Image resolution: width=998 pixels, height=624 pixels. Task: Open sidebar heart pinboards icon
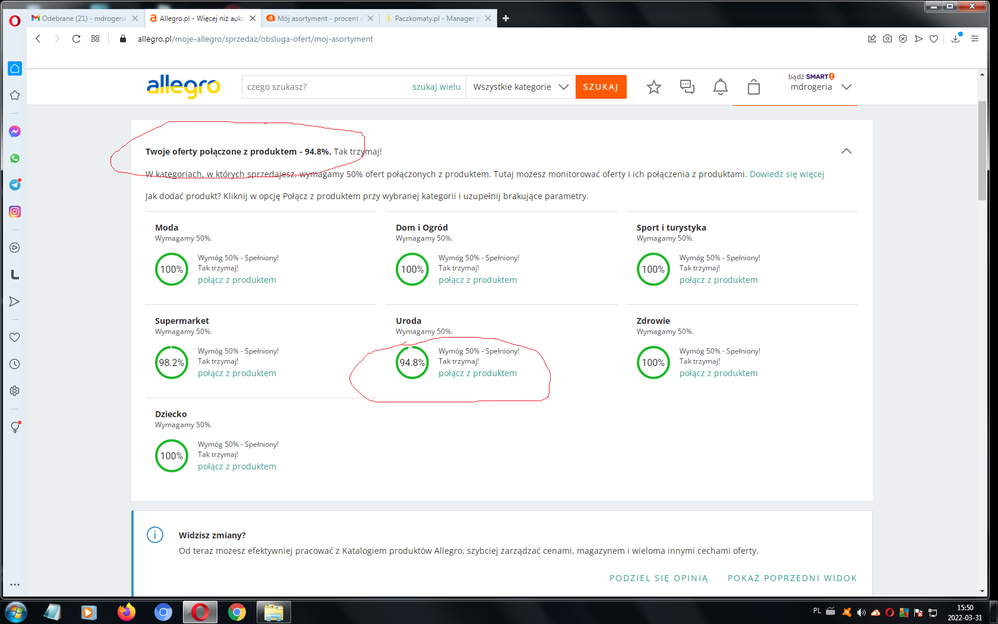click(15, 337)
